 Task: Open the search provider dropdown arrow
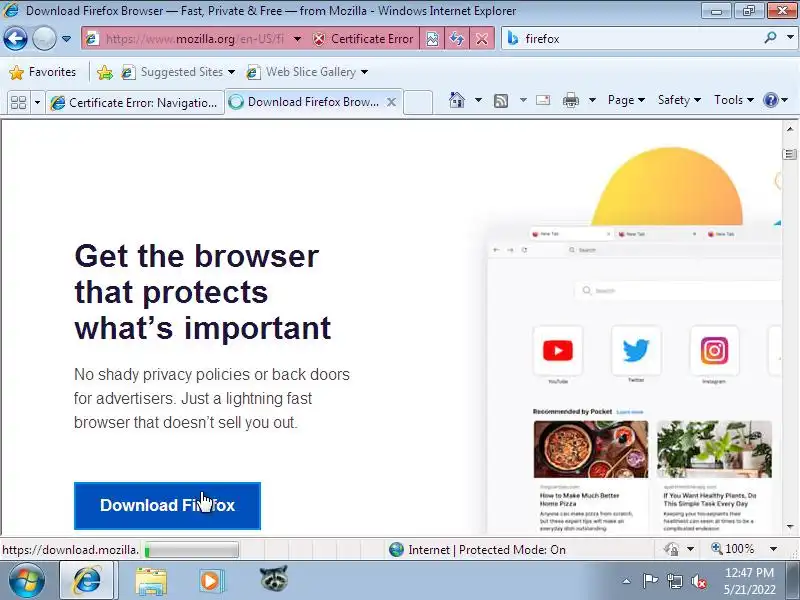(x=790, y=38)
